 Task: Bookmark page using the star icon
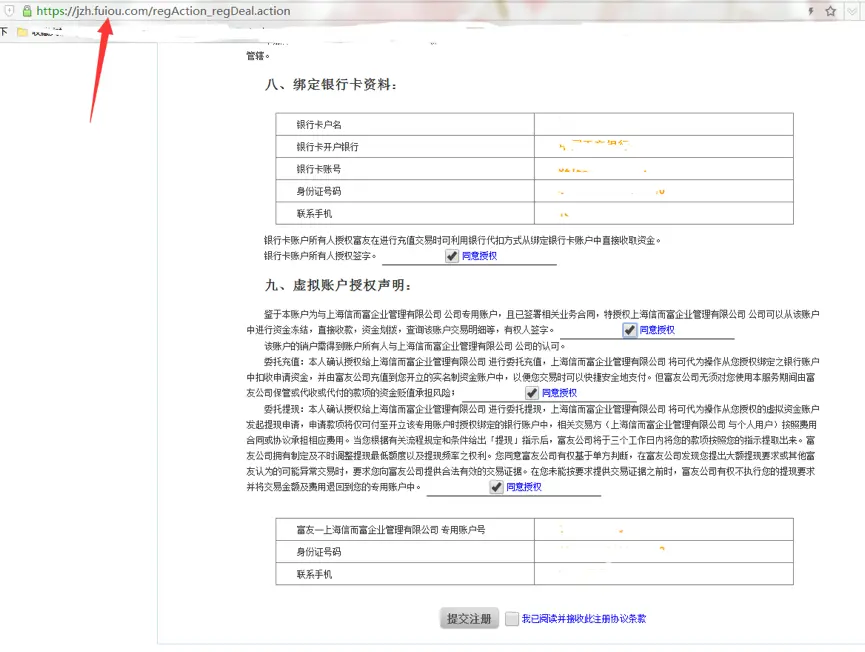click(830, 11)
